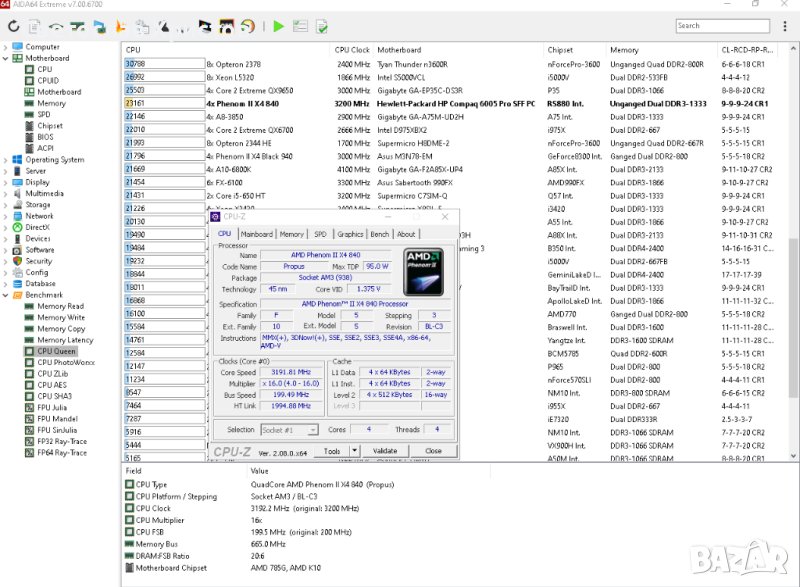Click the AMD Phenom II logo in CPU-Z

[424, 271]
